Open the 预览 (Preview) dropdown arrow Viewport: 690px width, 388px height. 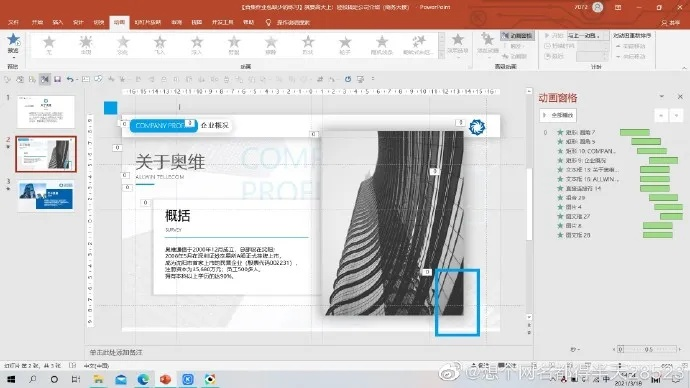click(13, 57)
